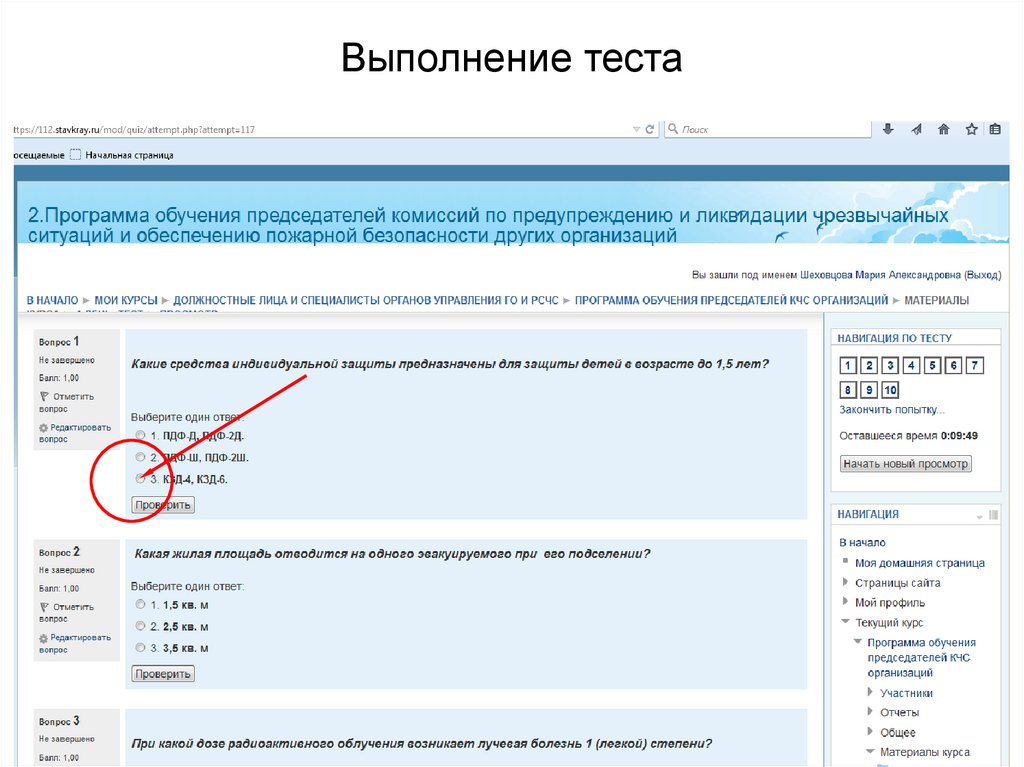The width and height of the screenshot is (1024, 767).
Task: Click the downloads arrow icon
Action: click(886, 128)
